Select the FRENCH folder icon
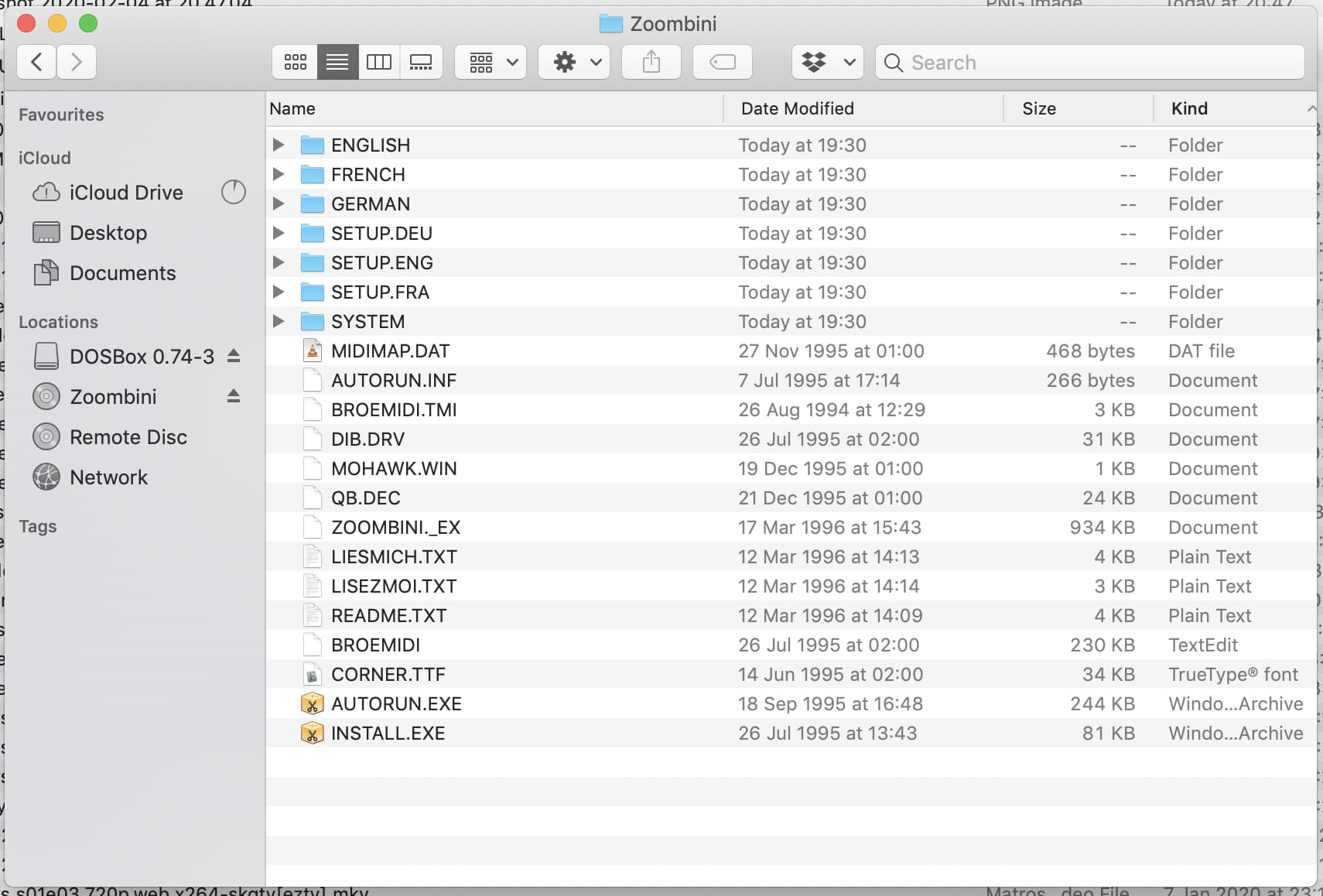Image resolution: width=1323 pixels, height=896 pixels. [312, 174]
